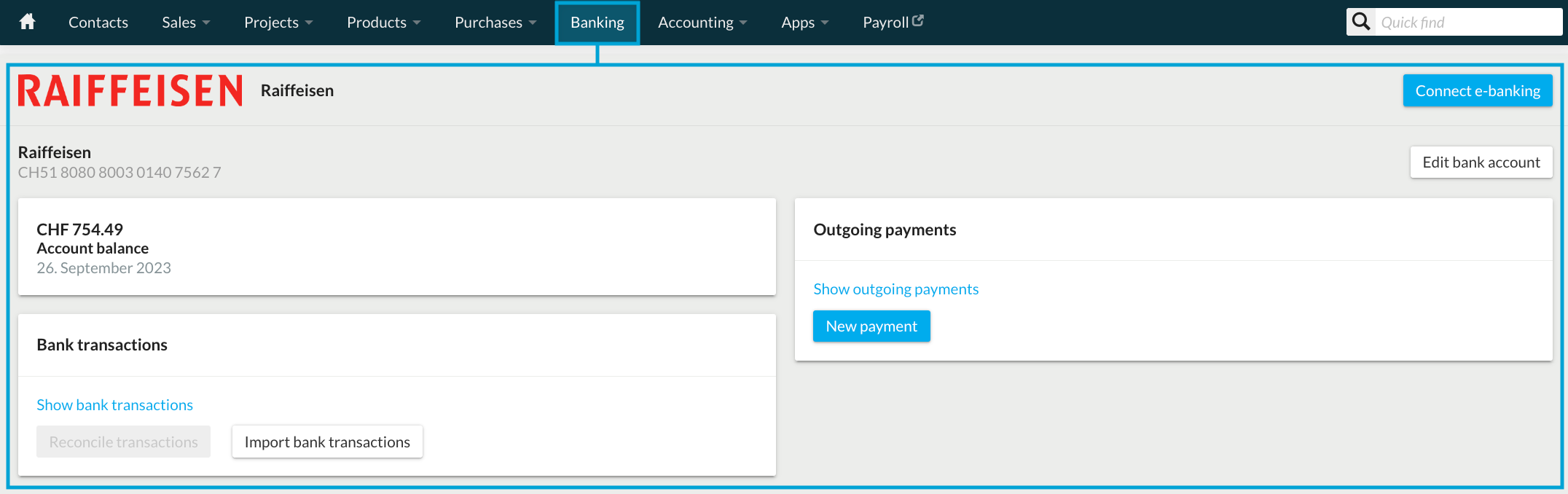Click Connect e-banking button
This screenshot has width=1568, height=494.
tap(1478, 90)
